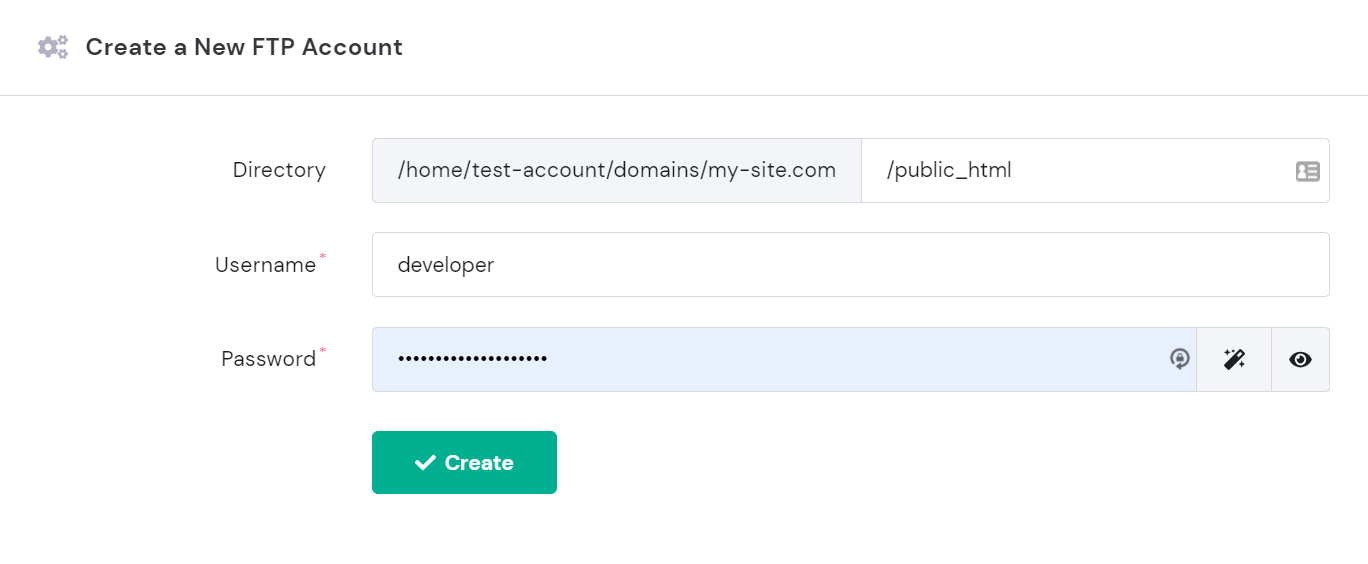Click the horizontal divider below the page heading

click(x=684, y=96)
